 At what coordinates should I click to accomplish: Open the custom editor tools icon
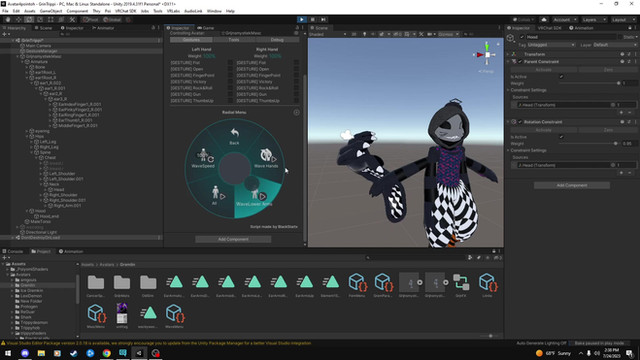click(x=72, y=19)
